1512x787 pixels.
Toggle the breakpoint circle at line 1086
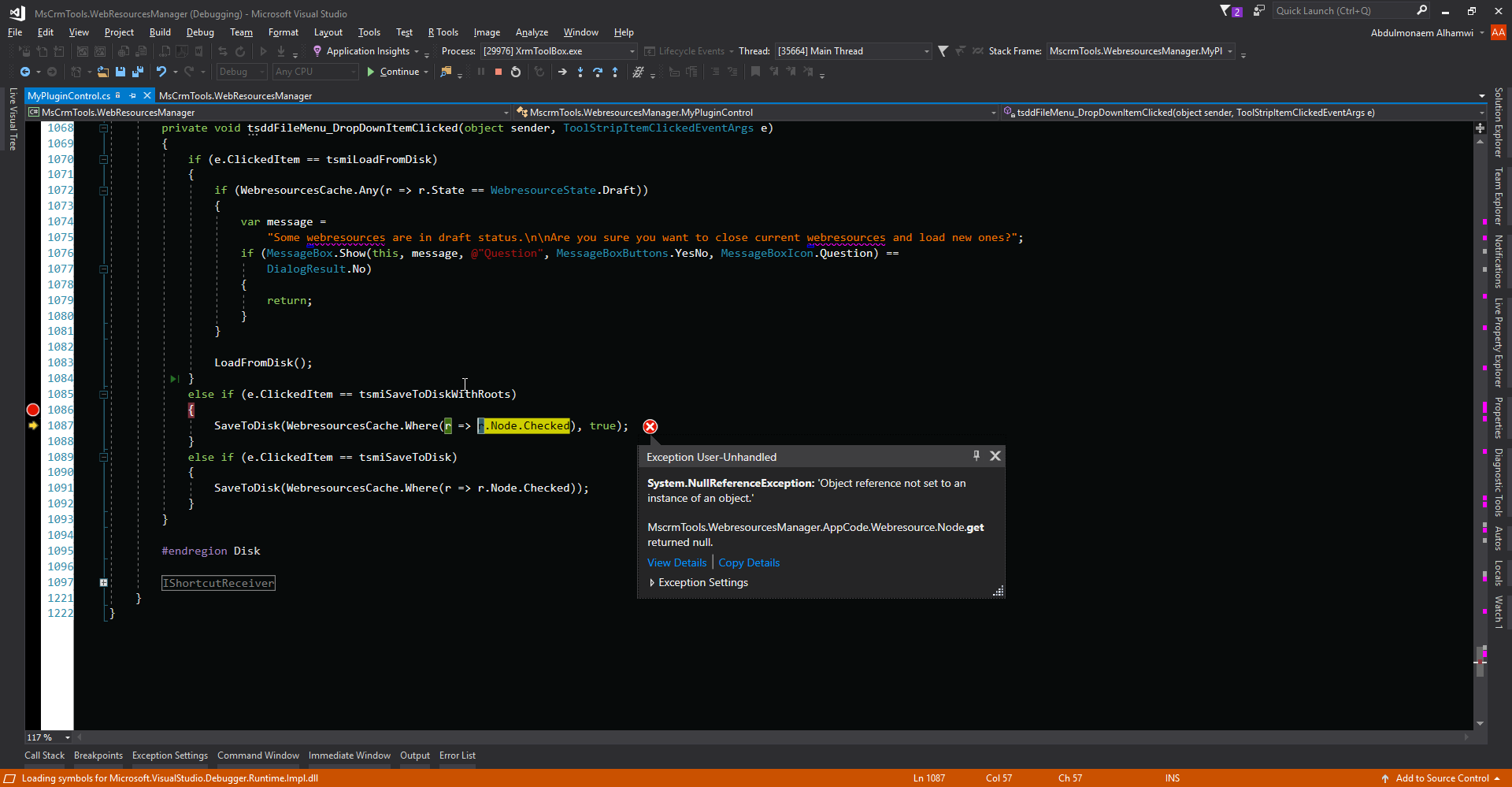point(32,410)
